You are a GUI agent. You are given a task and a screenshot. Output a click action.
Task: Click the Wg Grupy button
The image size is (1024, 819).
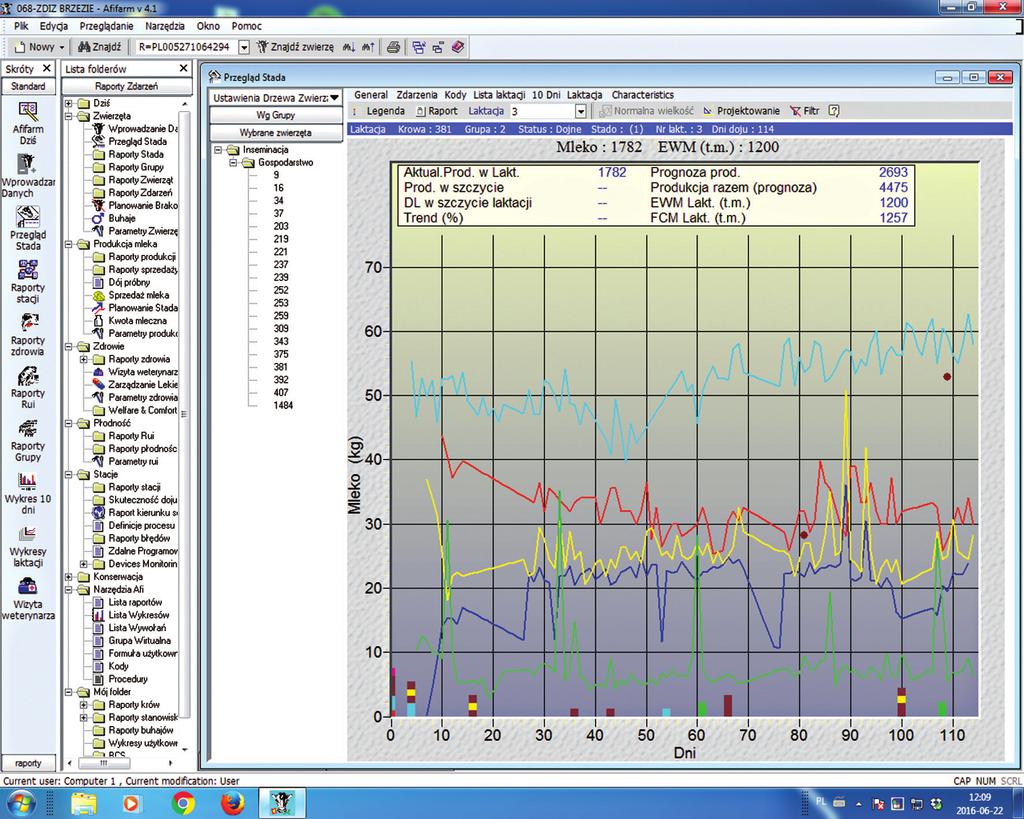(276, 115)
